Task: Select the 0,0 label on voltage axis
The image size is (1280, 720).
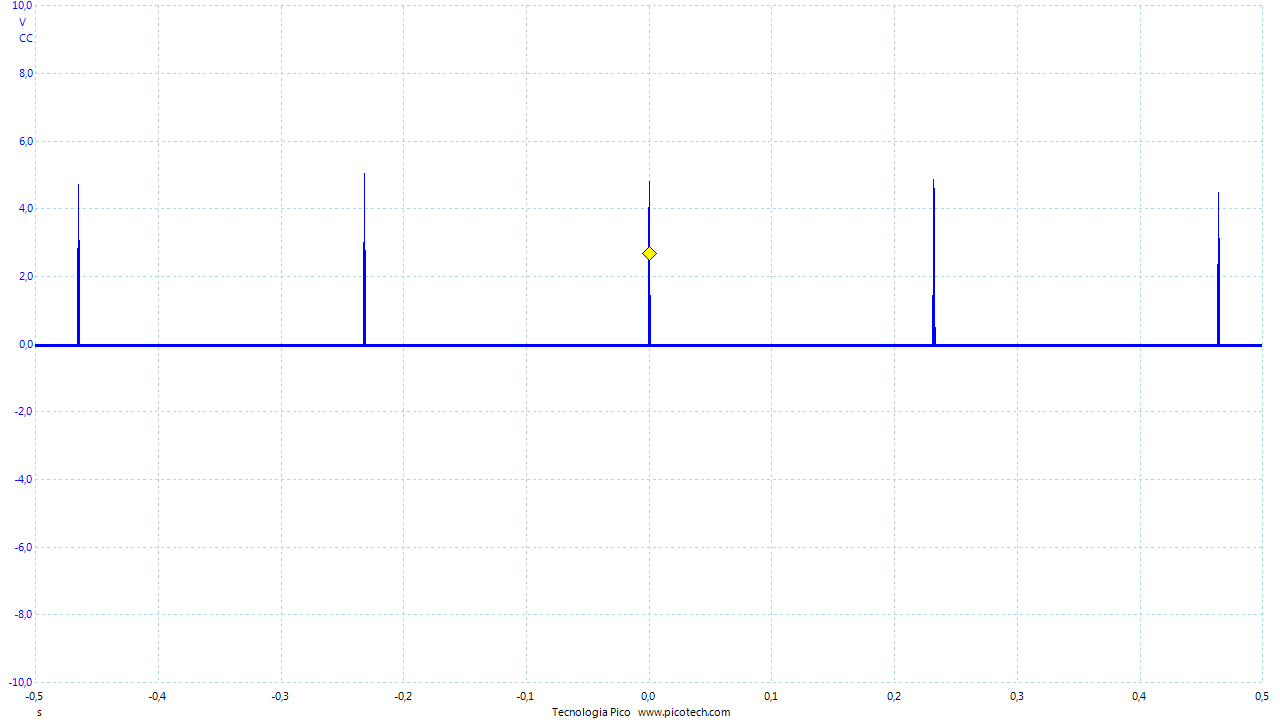Action: [26, 344]
